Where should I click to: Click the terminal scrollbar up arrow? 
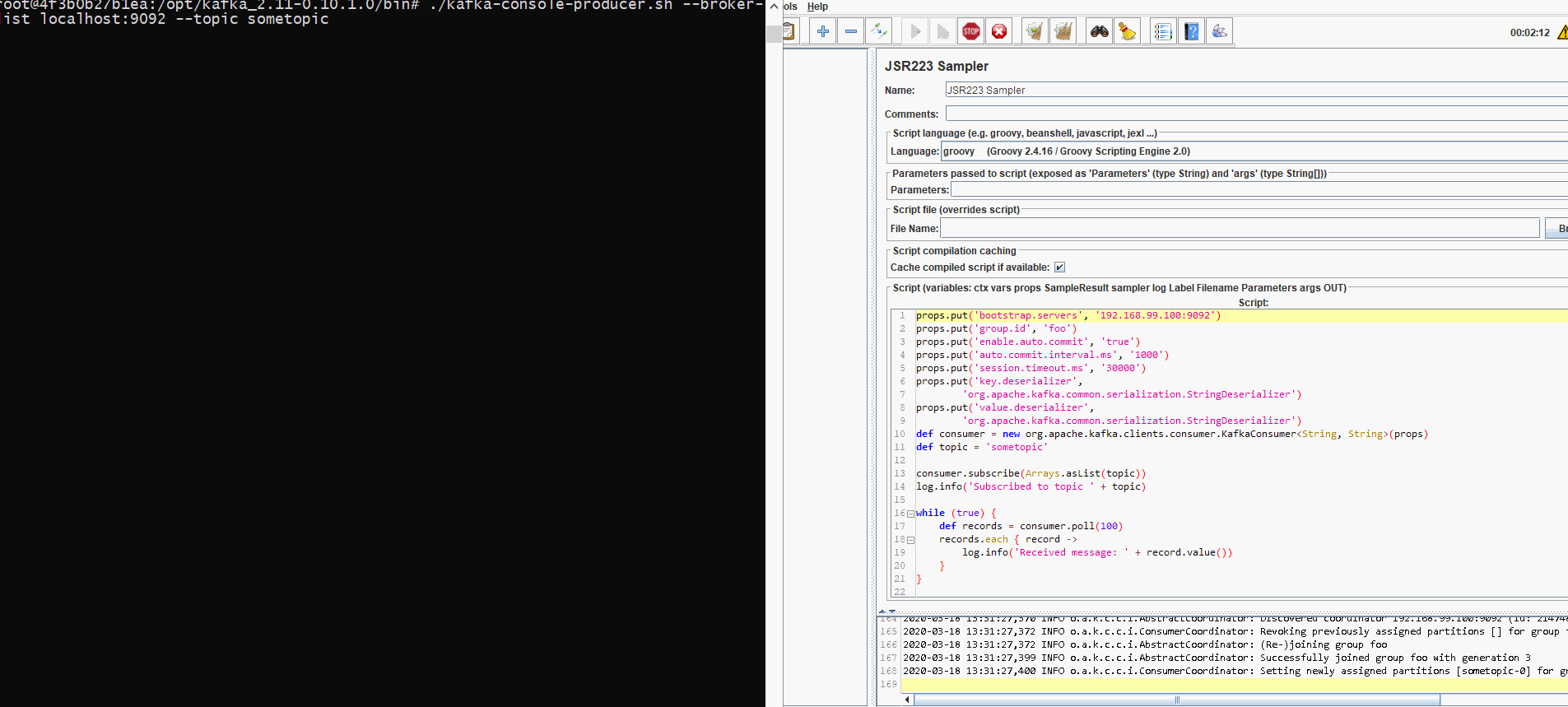[x=774, y=7]
